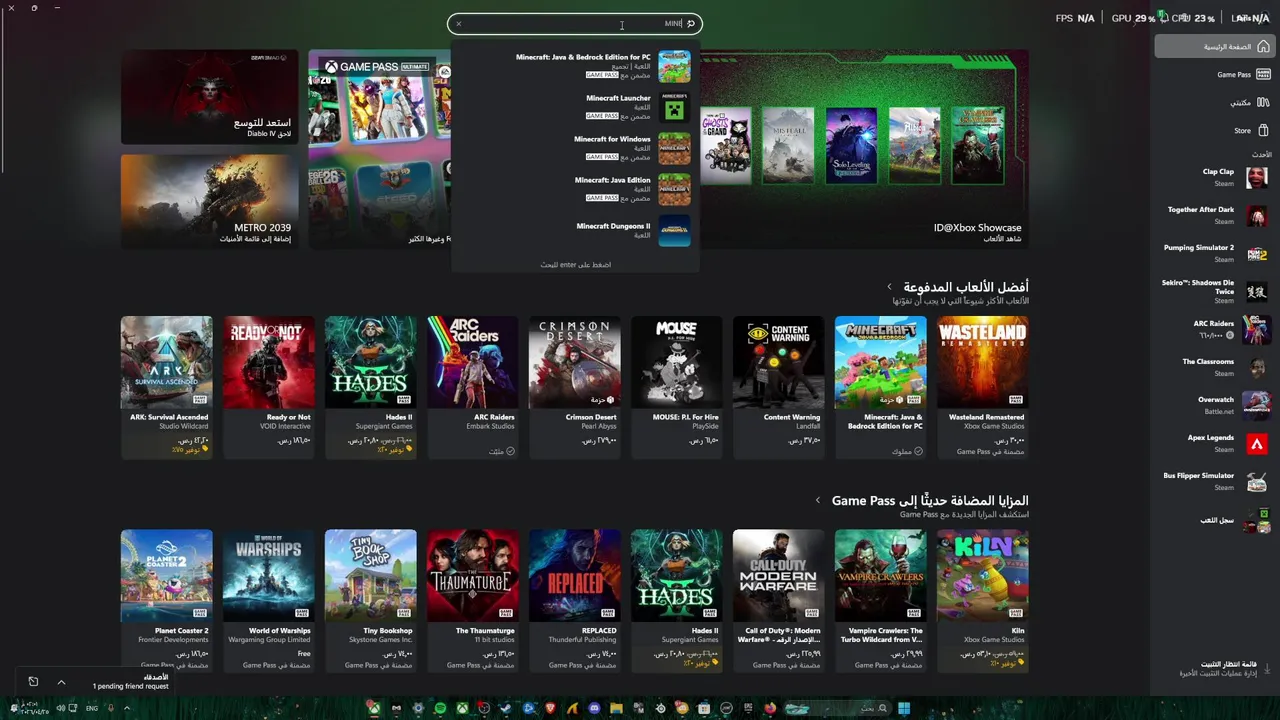
Task: Select Minecraft: Java Edition suggestion
Action: click(575, 189)
